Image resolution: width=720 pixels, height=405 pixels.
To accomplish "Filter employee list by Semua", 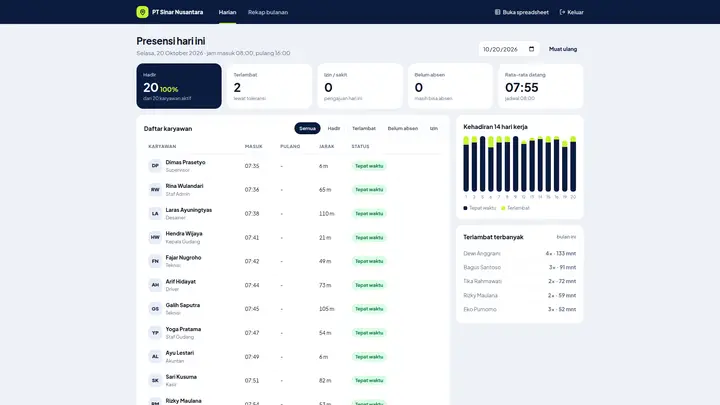I will pyautogui.click(x=307, y=129).
